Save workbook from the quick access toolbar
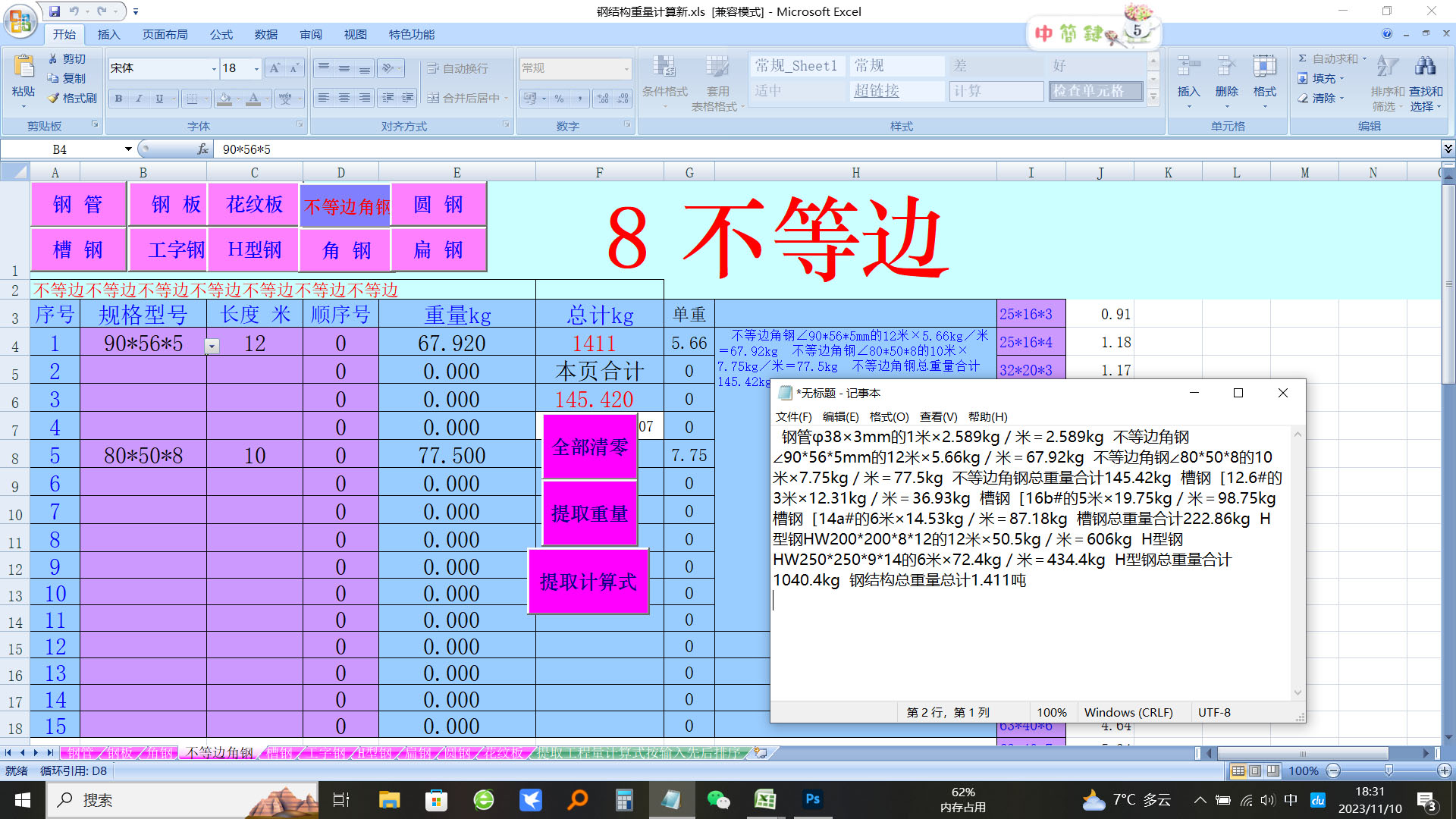The height and width of the screenshot is (819, 1456). tap(55, 11)
